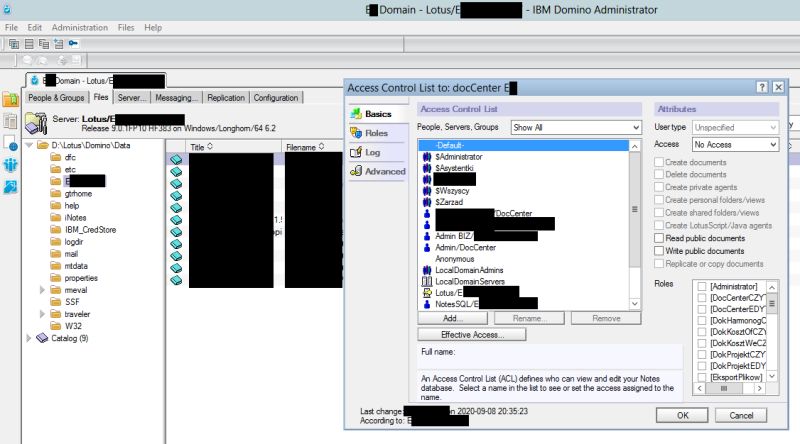Viewport: 800px width, 444px height.
Task: Sort by Title column header
Action: 233,147
